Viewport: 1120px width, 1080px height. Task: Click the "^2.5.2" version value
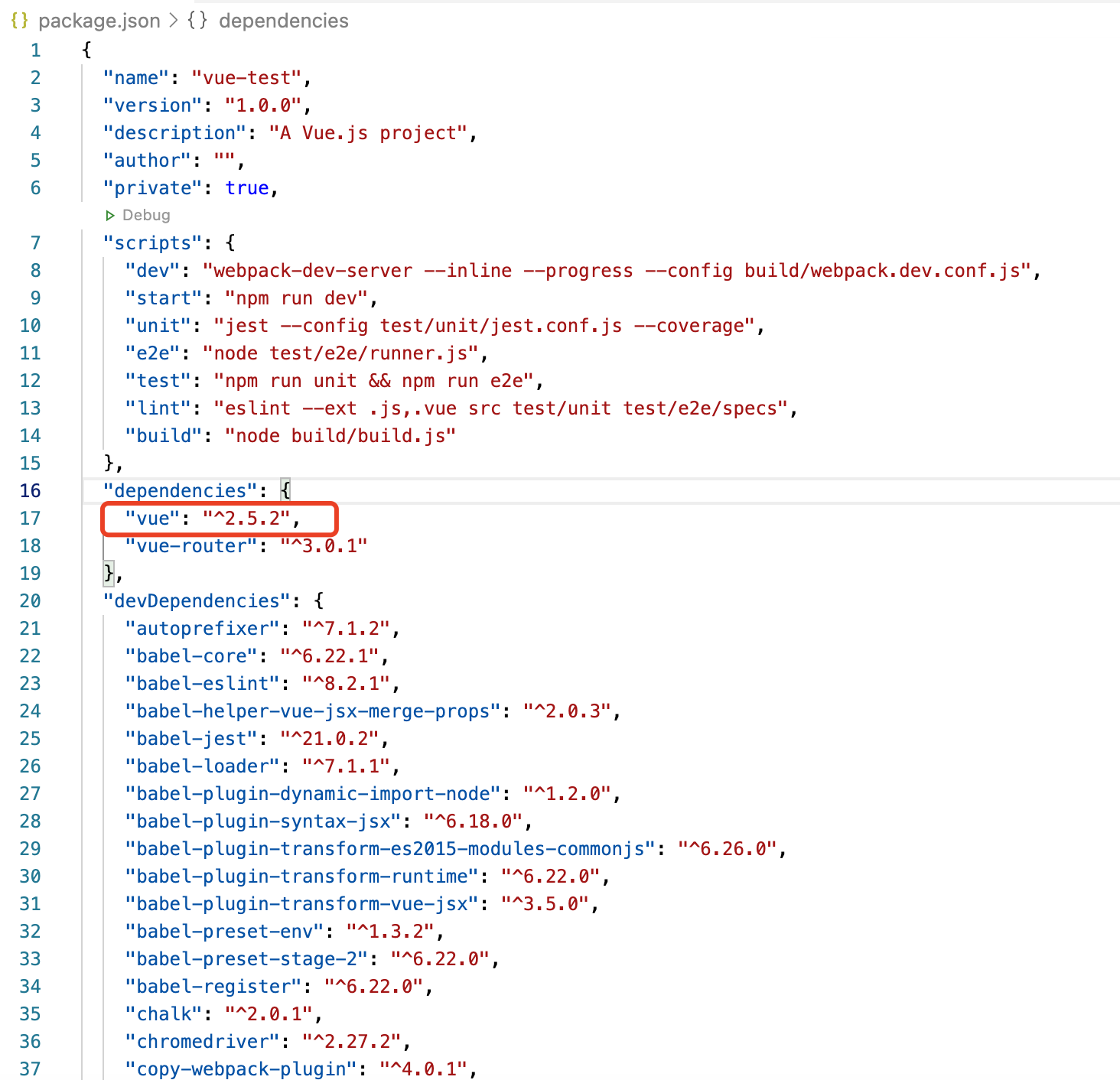[x=246, y=519]
